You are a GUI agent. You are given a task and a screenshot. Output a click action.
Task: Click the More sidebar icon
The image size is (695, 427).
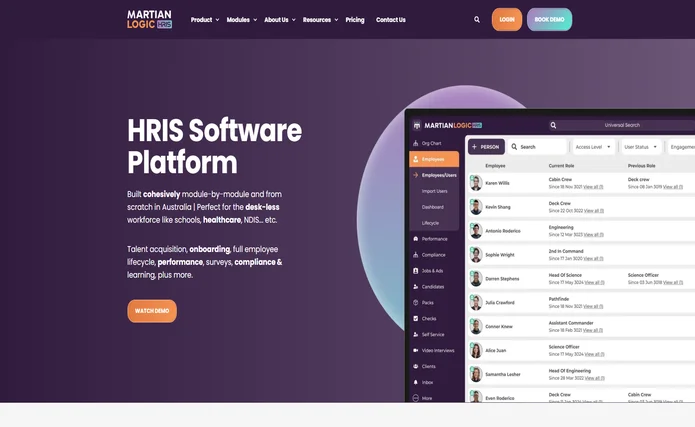pos(416,398)
